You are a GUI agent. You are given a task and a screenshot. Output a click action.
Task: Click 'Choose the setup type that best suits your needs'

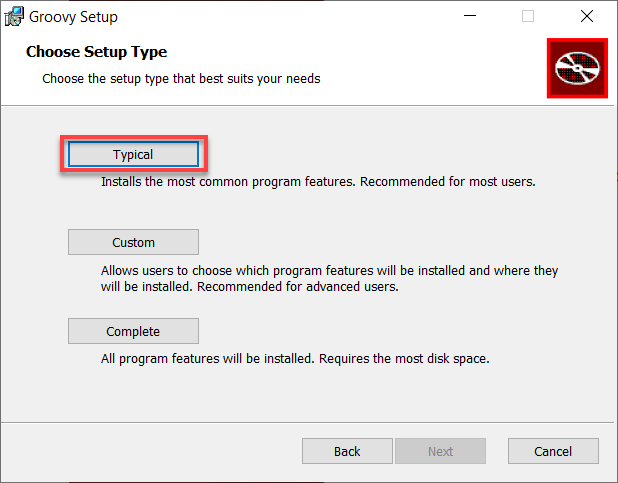coord(181,79)
